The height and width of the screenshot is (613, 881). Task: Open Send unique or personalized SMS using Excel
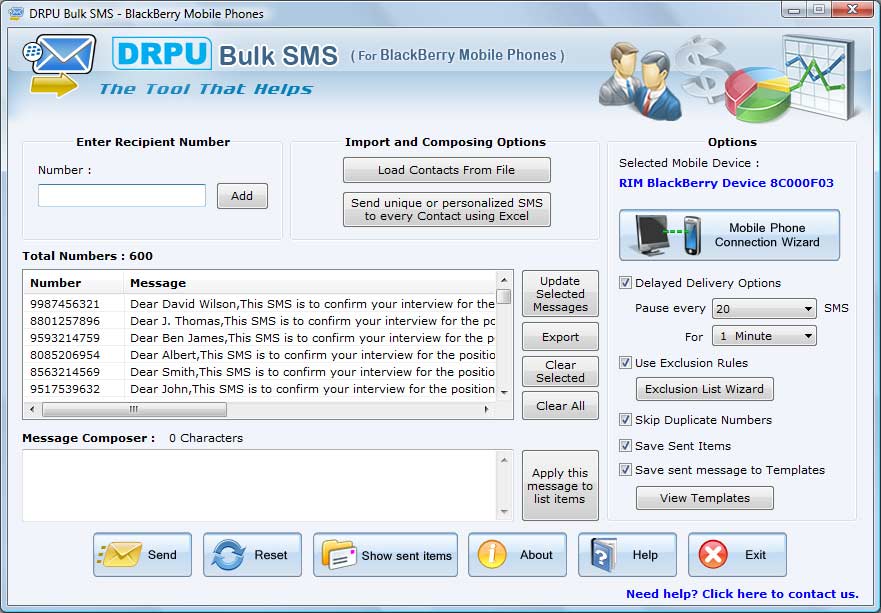point(447,210)
